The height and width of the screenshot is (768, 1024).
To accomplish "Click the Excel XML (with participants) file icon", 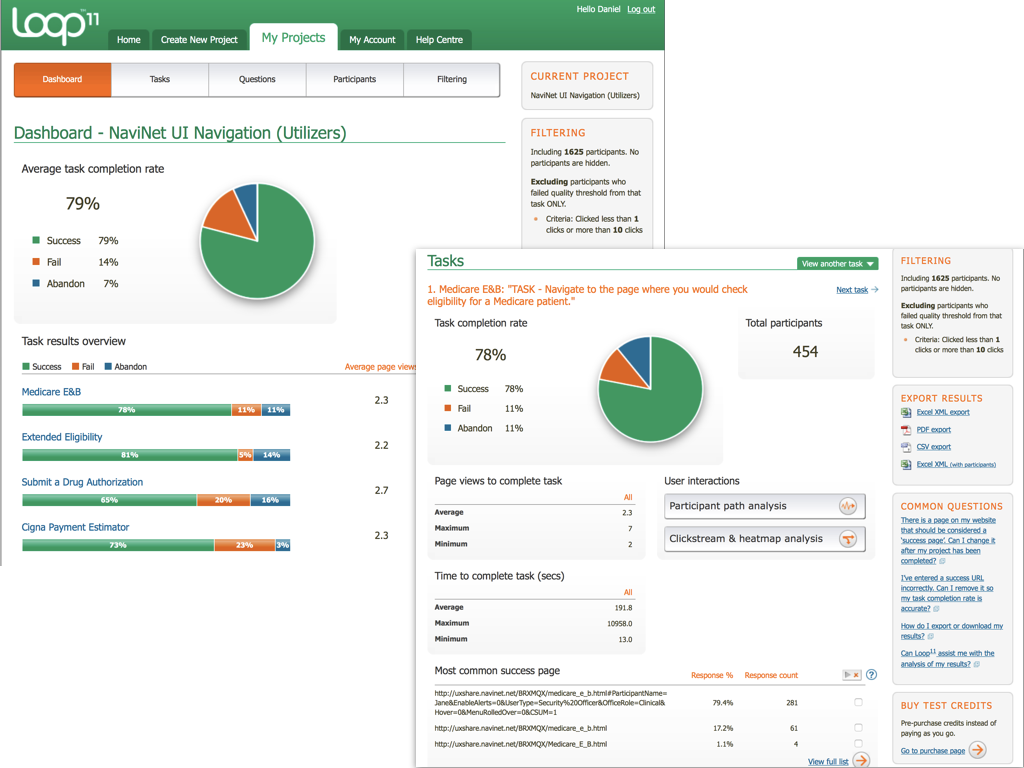I will tap(906, 464).
